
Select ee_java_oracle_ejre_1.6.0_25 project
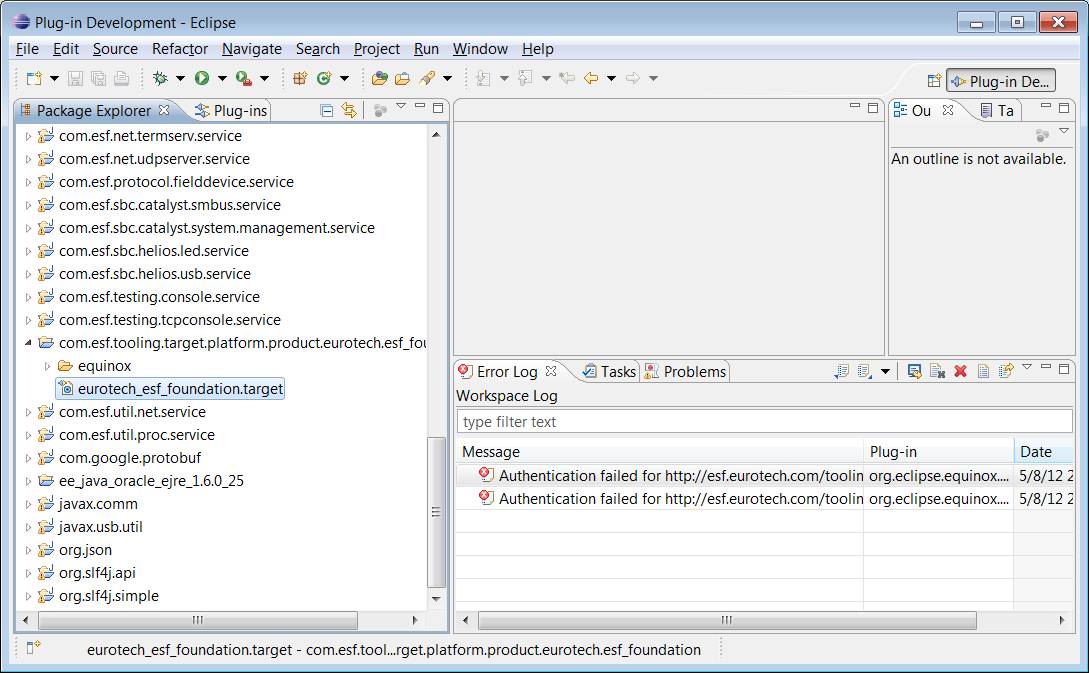point(151,481)
